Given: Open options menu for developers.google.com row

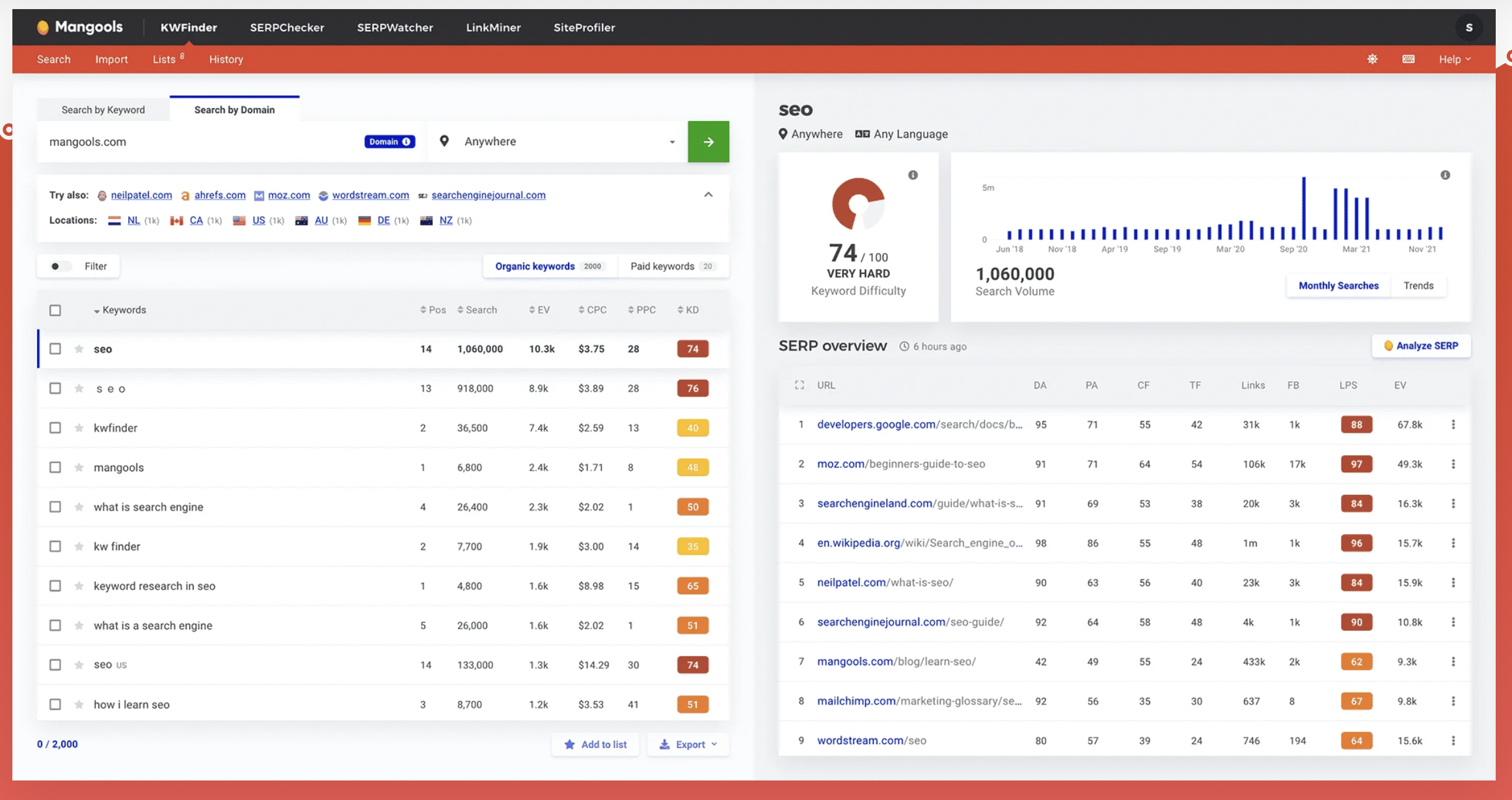Looking at the screenshot, I should click(x=1453, y=425).
